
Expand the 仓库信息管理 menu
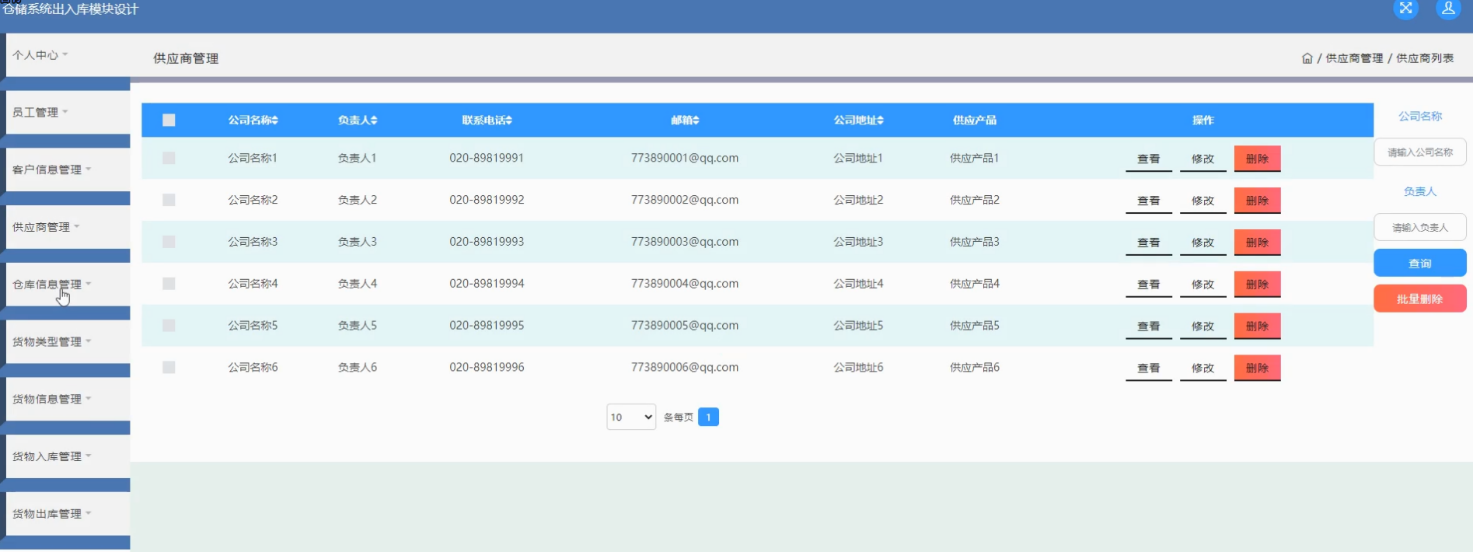click(68, 284)
